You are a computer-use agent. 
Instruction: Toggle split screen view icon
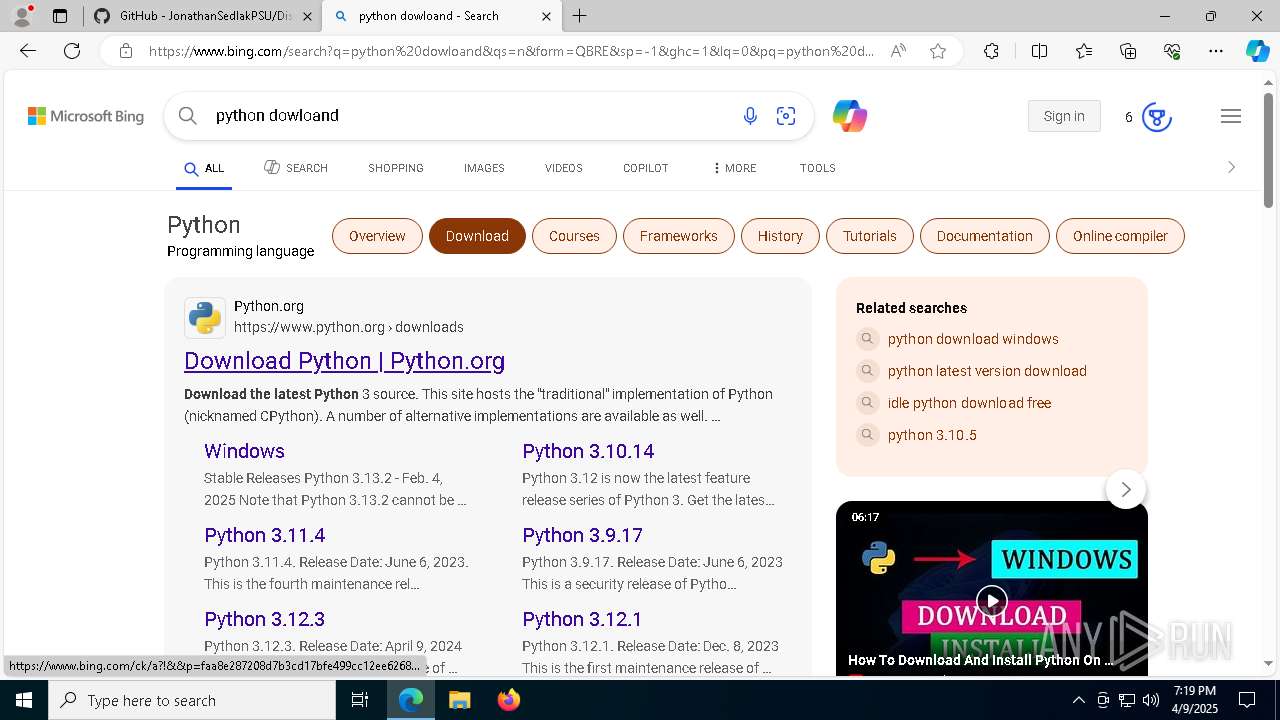point(1039,51)
